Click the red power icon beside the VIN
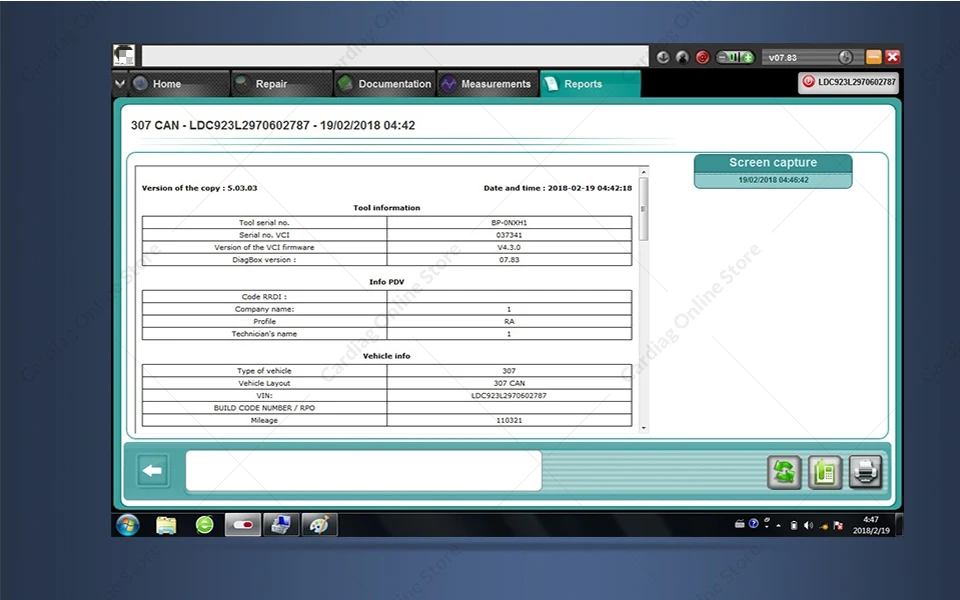The height and width of the screenshot is (600, 960). 808,81
